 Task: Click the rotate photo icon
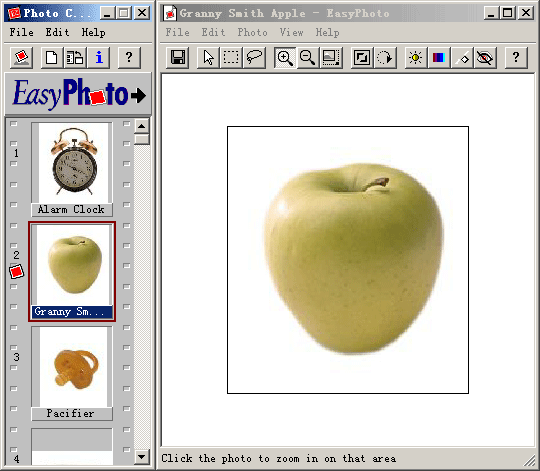click(x=385, y=57)
